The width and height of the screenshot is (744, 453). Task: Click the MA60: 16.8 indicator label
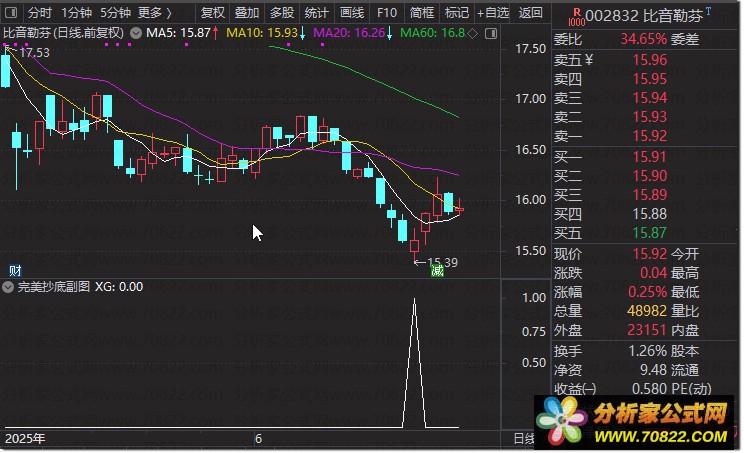(432, 33)
